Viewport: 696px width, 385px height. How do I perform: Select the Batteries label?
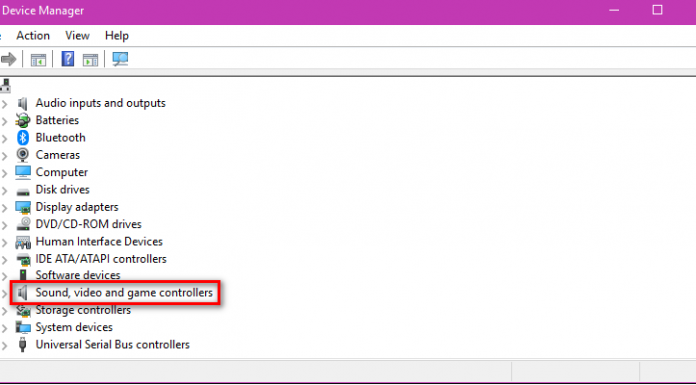pos(57,120)
